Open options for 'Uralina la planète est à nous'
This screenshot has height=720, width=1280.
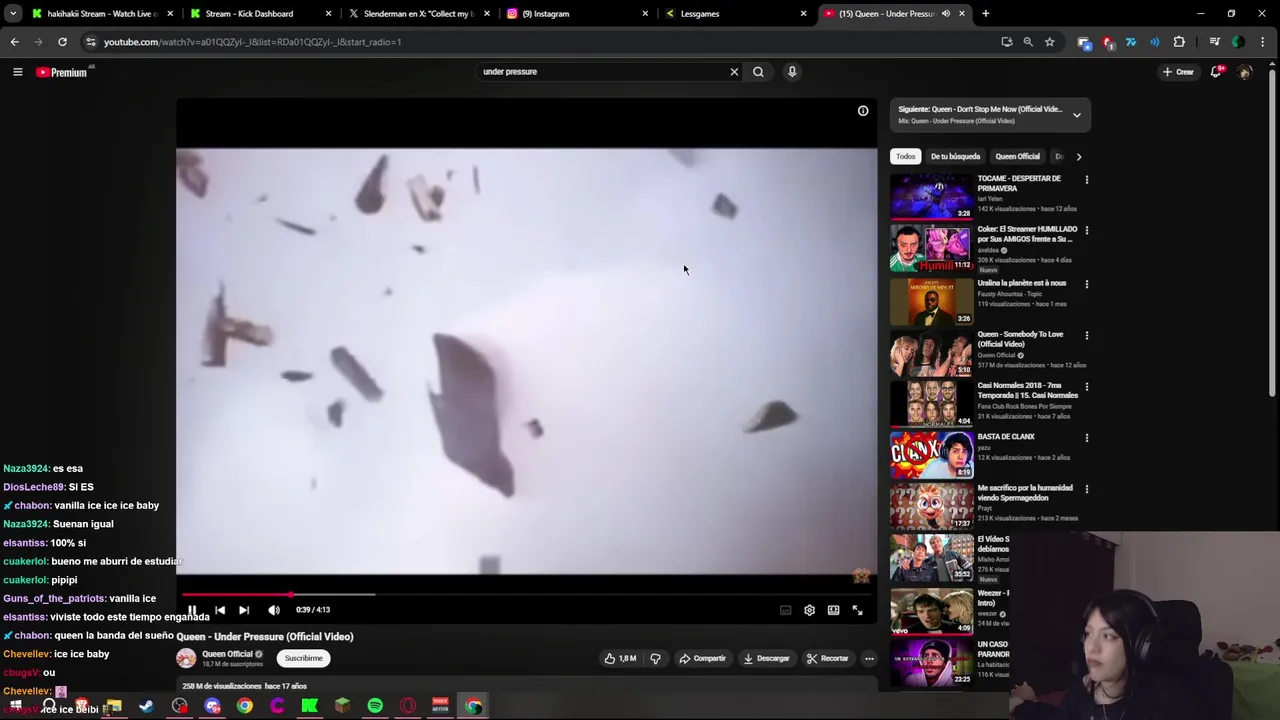click(1087, 284)
